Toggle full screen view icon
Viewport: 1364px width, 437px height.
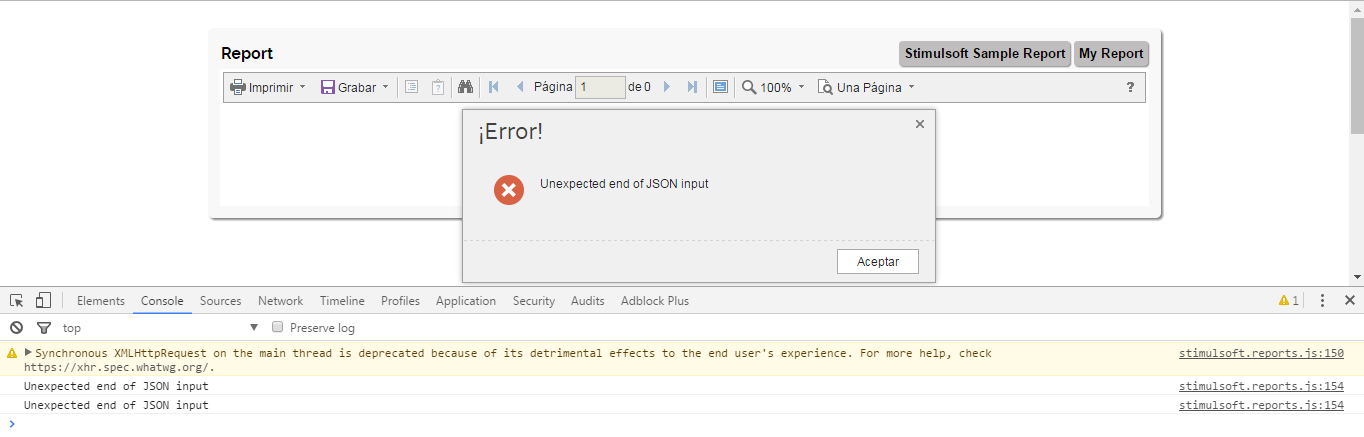click(x=720, y=87)
